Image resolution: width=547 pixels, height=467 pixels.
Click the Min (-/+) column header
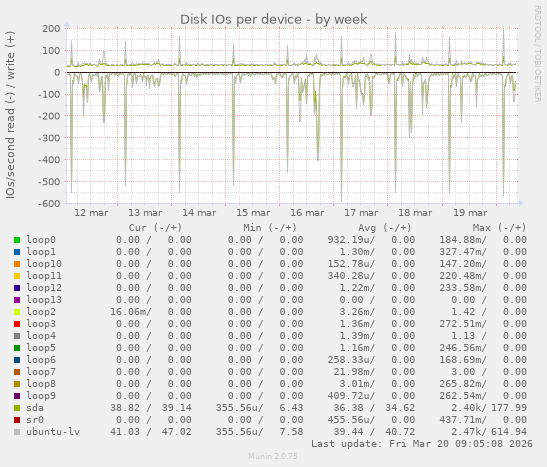tap(270, 228)
